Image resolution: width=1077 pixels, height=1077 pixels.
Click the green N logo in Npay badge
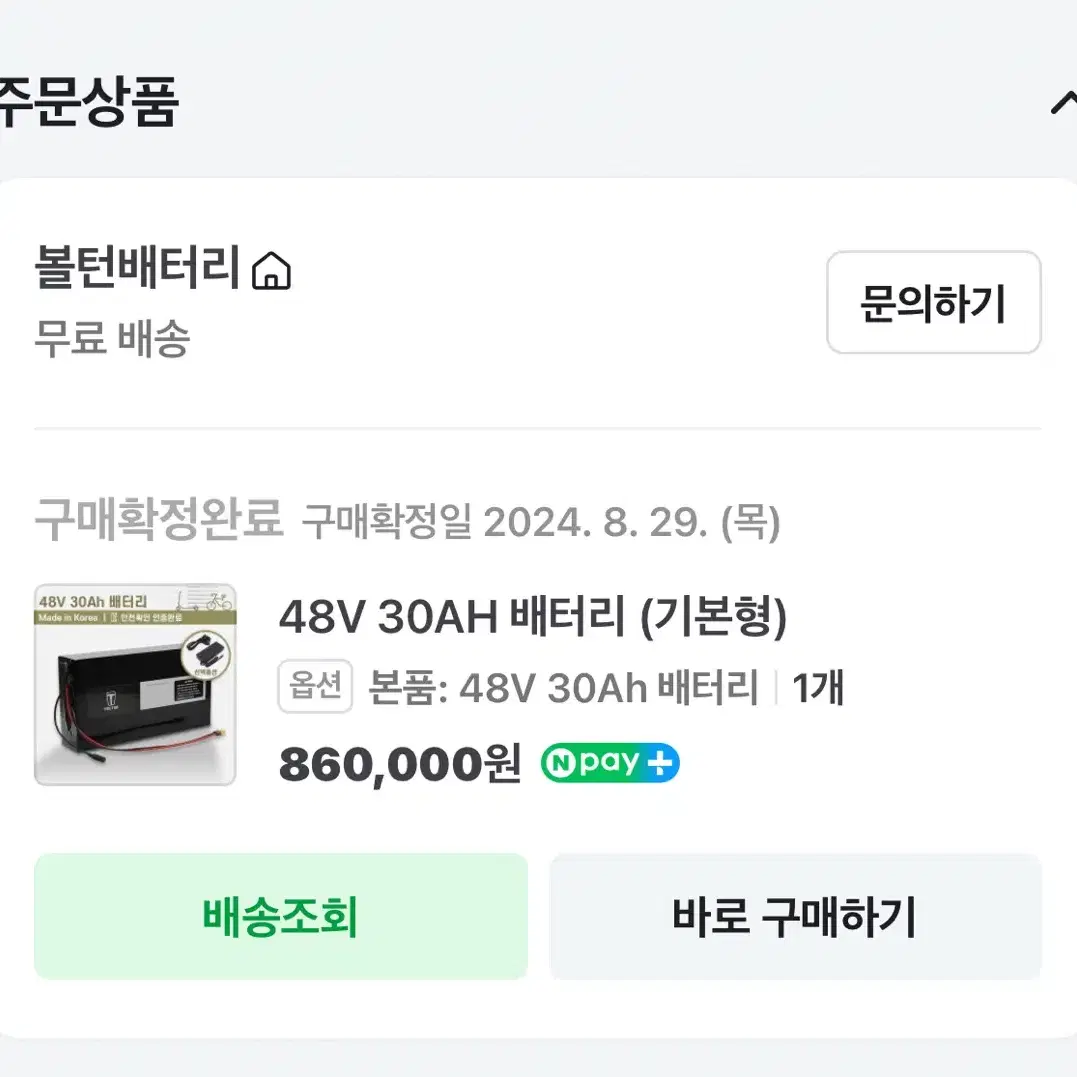(x=560, y=764)
